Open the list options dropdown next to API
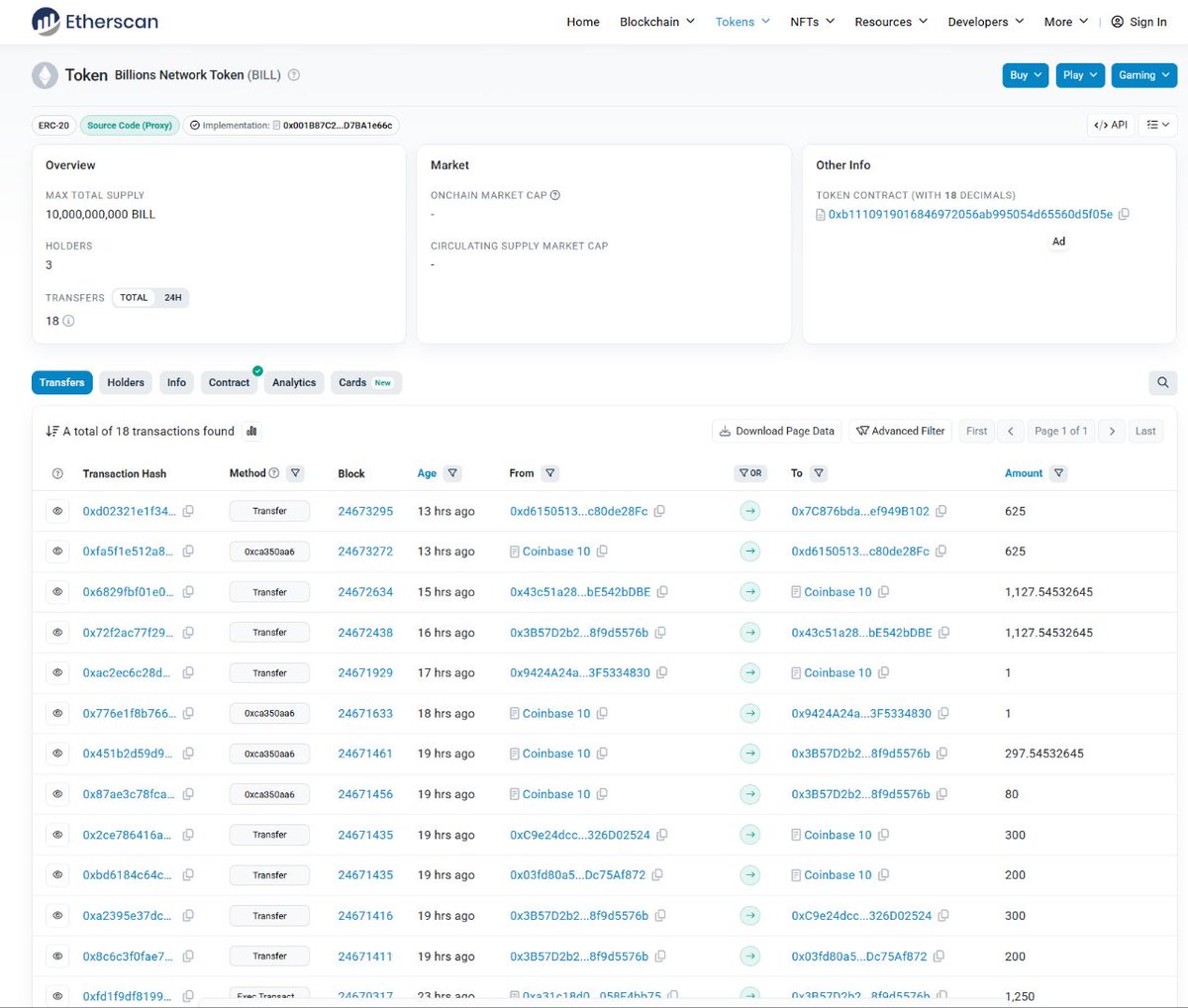The image size is (1188, 1008). [1157, 125]
